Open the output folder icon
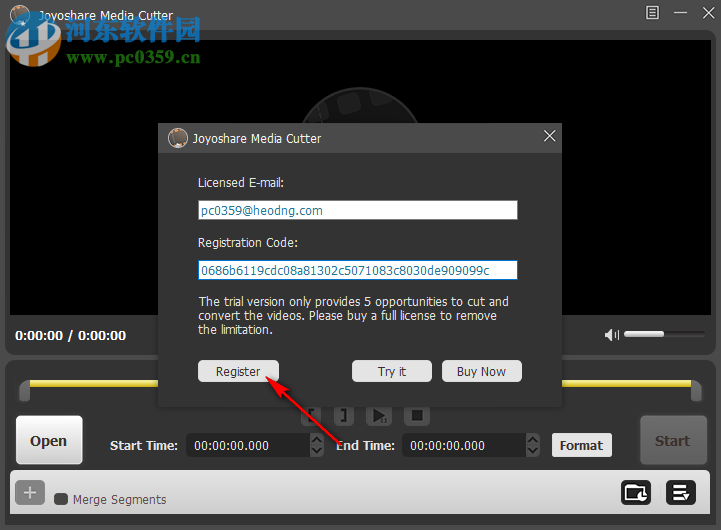The image size is (721, 530). [635, 493]
